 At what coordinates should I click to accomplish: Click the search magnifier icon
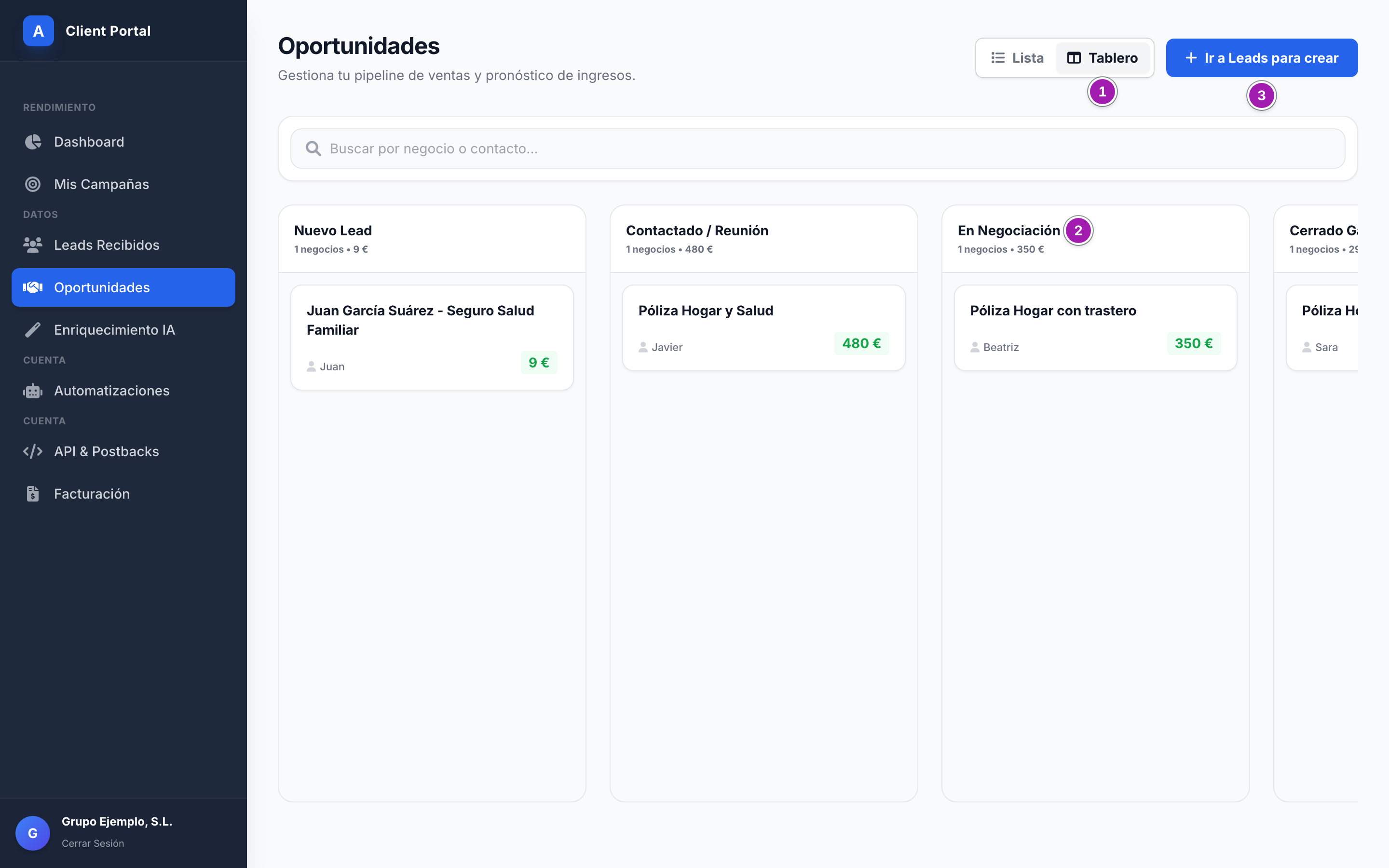tap(313, 149)
